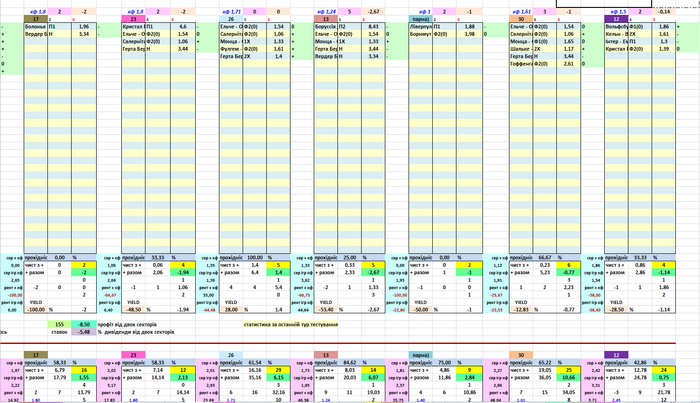Click the YIELD value -53,40
Screen dimensions: 700x403
(326, 309)
